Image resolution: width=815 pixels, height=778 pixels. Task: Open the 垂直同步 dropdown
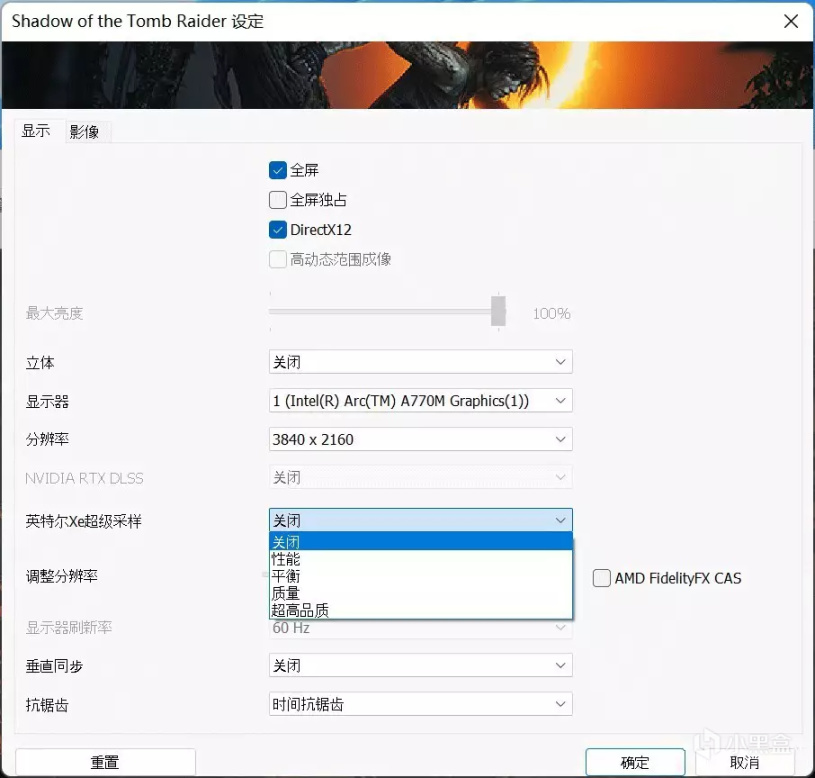coord(420,665)
